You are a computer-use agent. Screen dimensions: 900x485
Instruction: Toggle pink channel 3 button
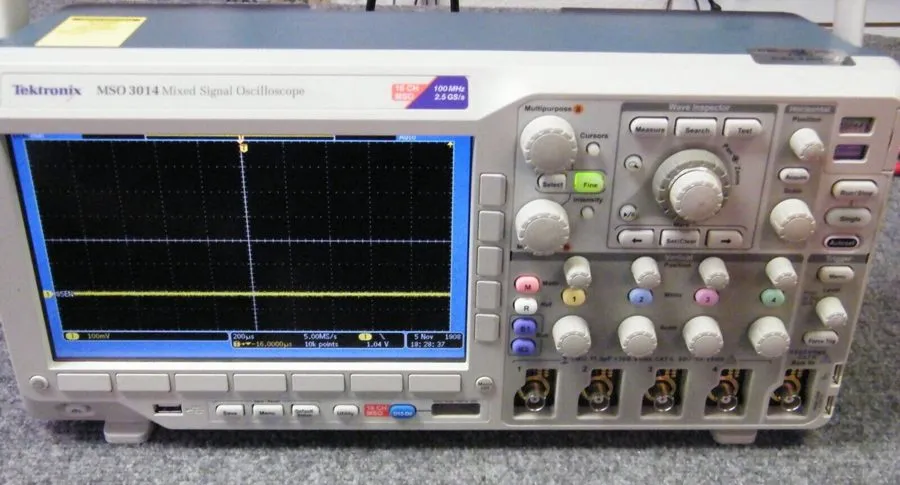[x=707, y=297]
